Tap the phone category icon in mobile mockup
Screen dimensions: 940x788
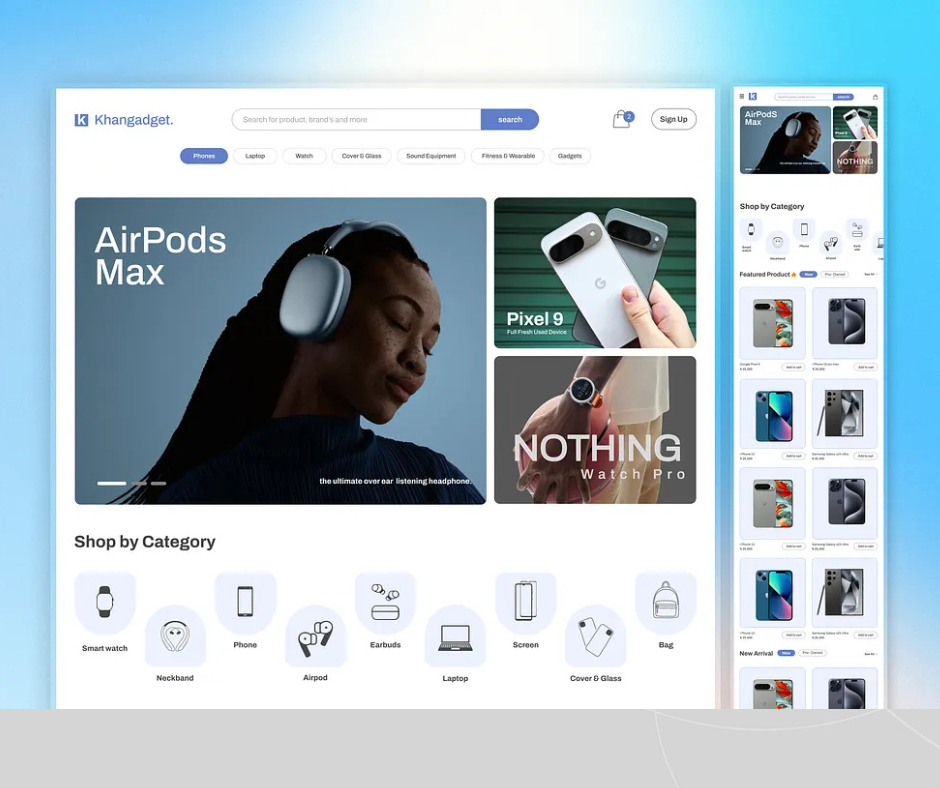click(x=804, y=230)
